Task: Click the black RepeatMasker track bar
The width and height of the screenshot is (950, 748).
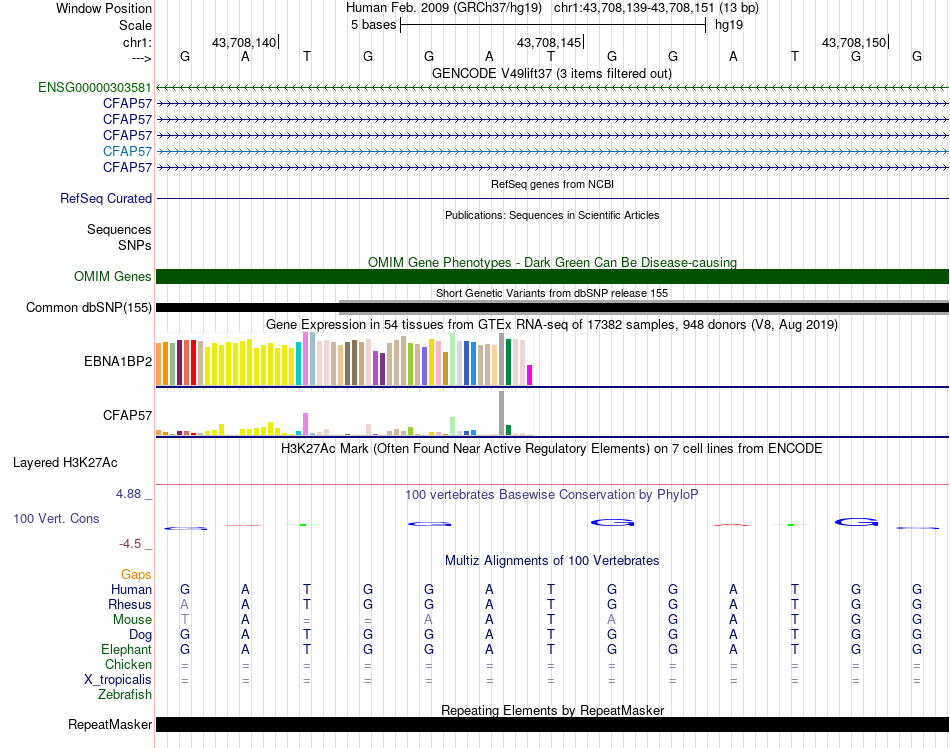Action: [x=552, y=725]
